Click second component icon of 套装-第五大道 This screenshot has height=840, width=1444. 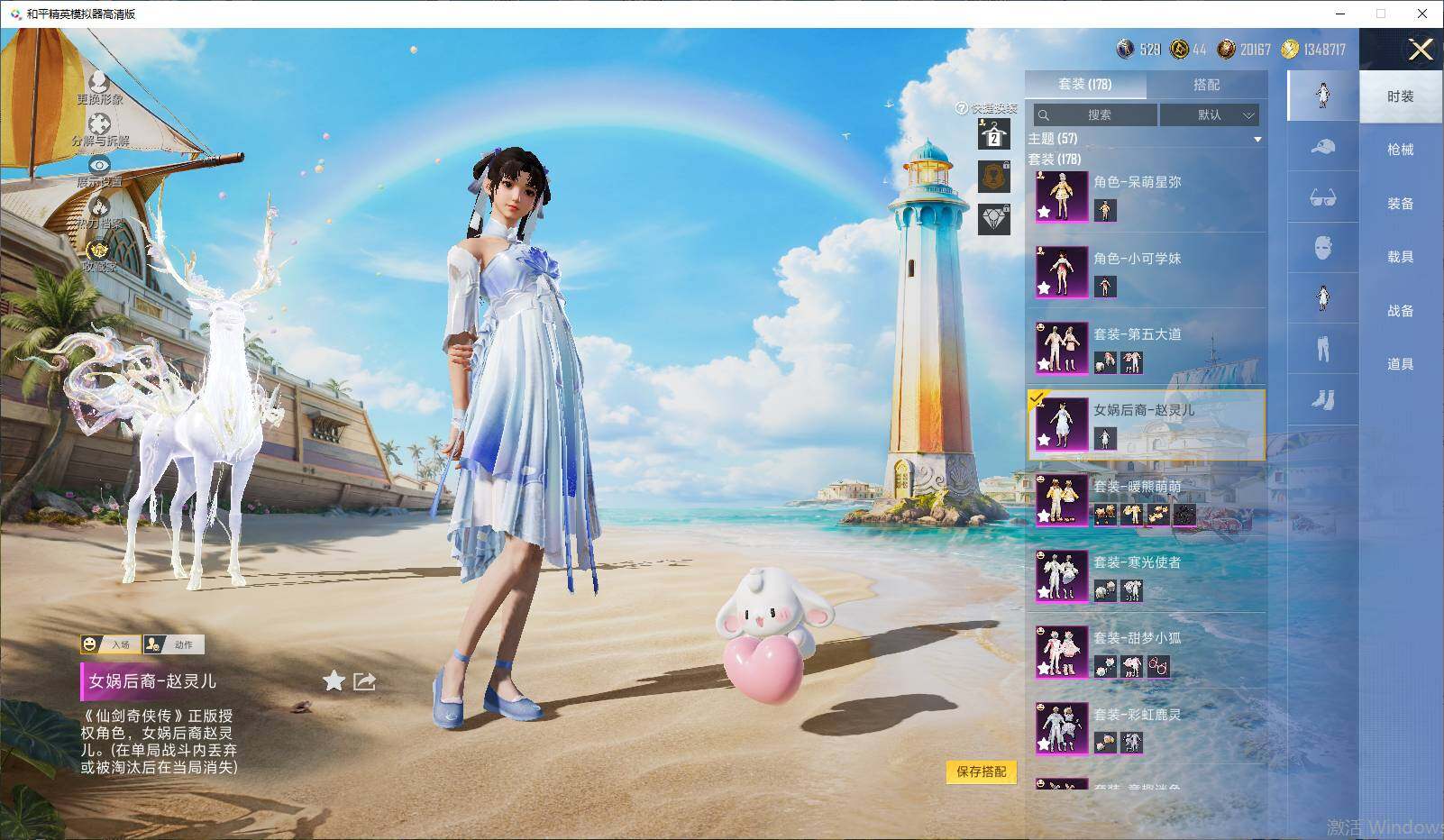pyautogui.click(x=1132, y=362)
